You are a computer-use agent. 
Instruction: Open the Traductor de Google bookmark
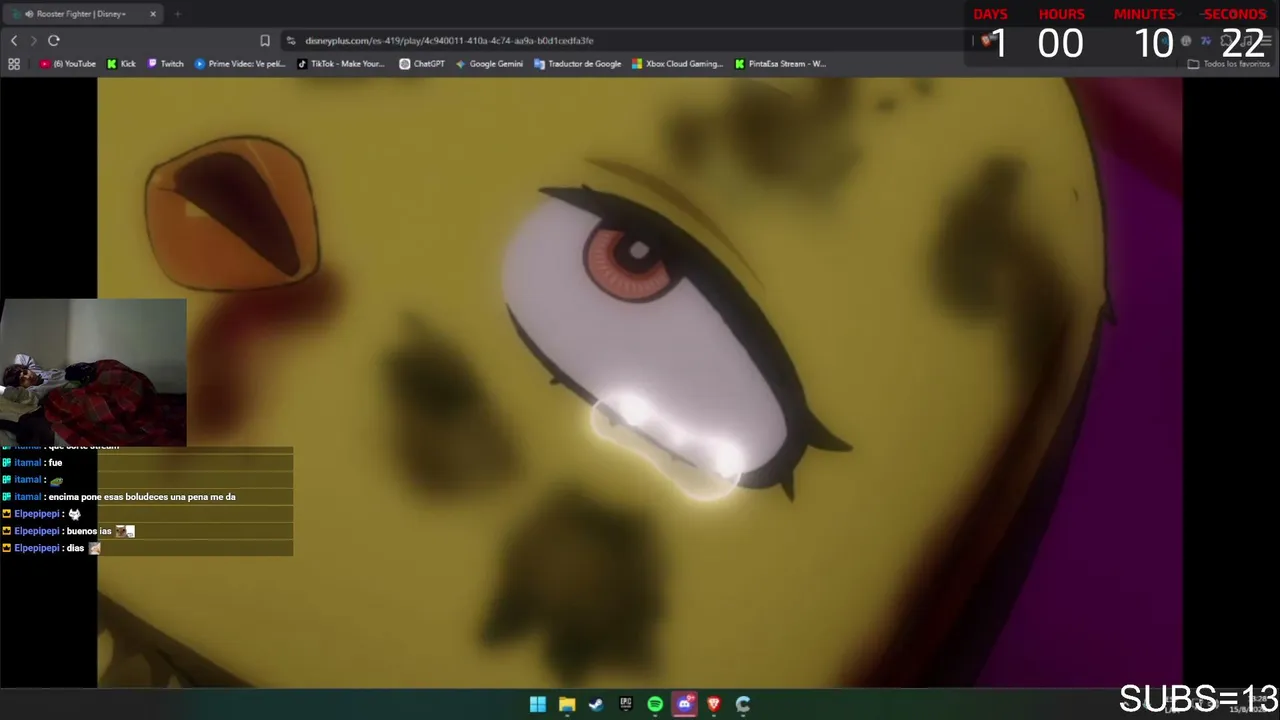pyautogui.click(x=578, y=64)
